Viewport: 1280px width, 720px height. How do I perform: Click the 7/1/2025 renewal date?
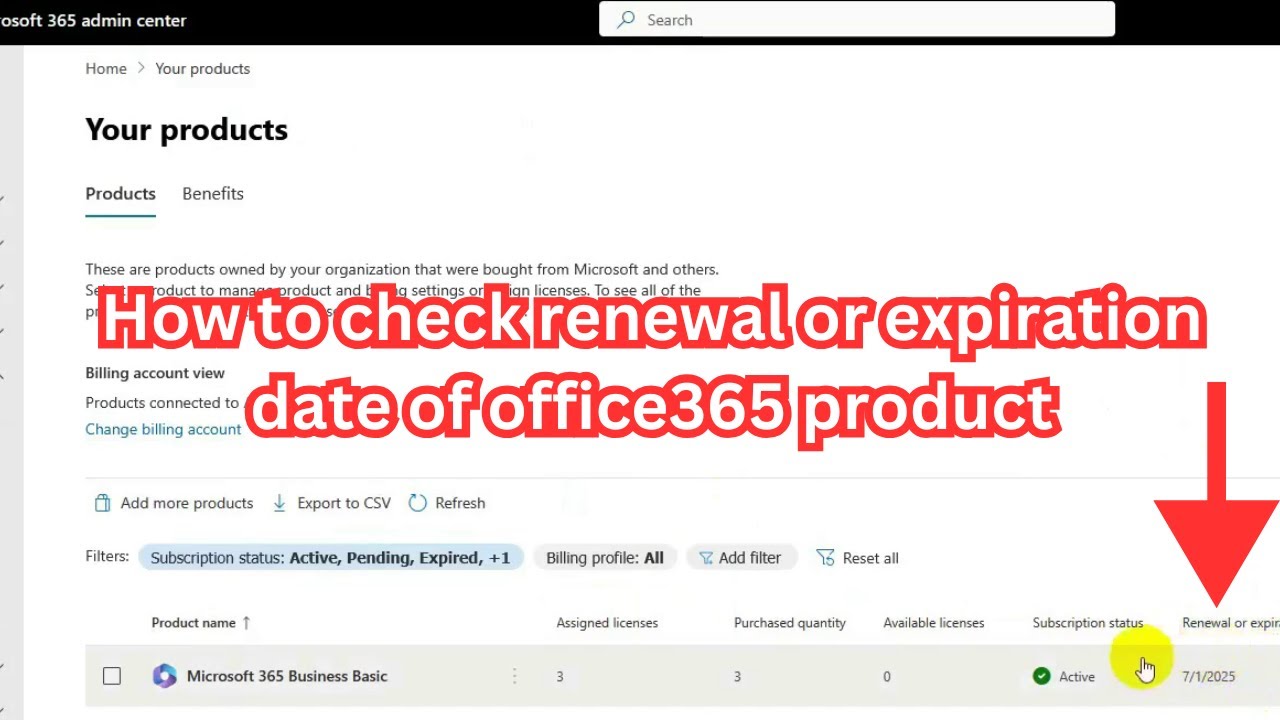tap(1208, 677)
